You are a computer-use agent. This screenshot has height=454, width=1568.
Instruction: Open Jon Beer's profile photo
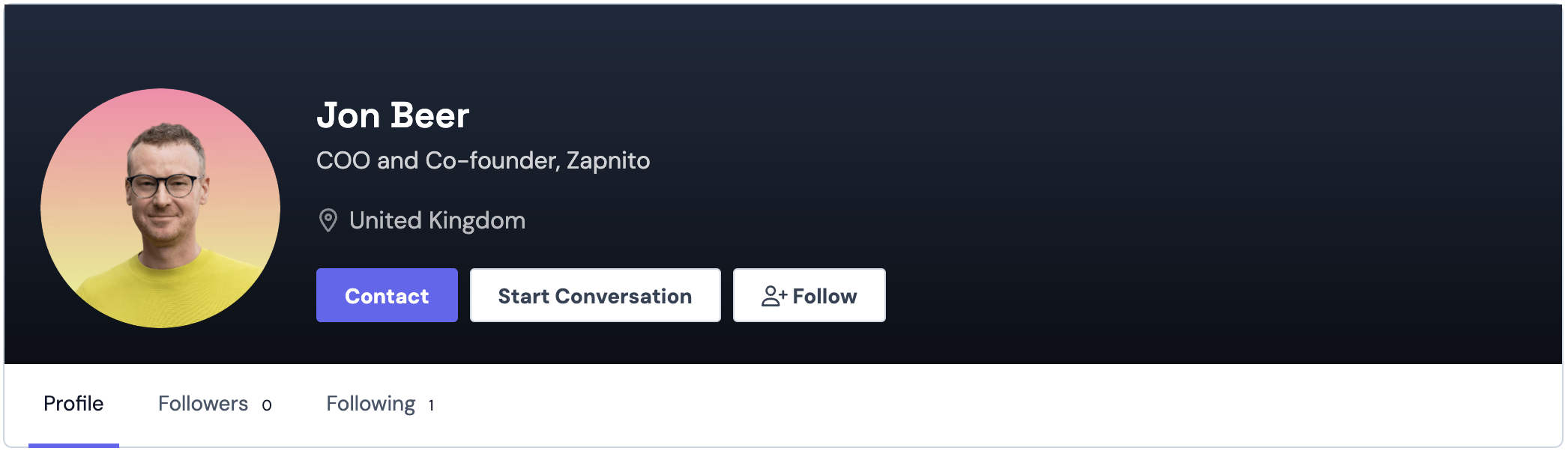160,208
